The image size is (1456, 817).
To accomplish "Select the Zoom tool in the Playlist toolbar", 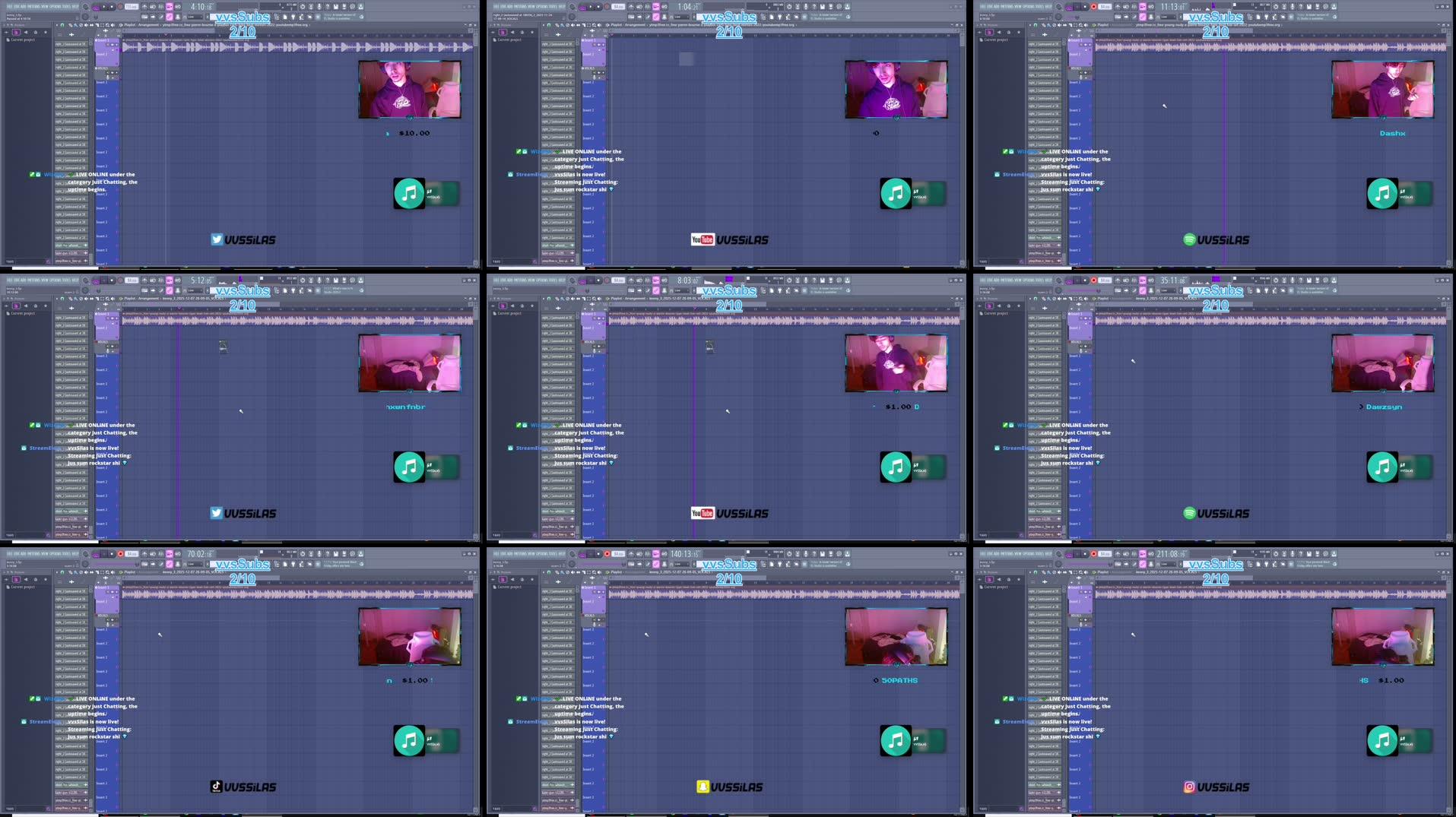I will click(106, 24).
